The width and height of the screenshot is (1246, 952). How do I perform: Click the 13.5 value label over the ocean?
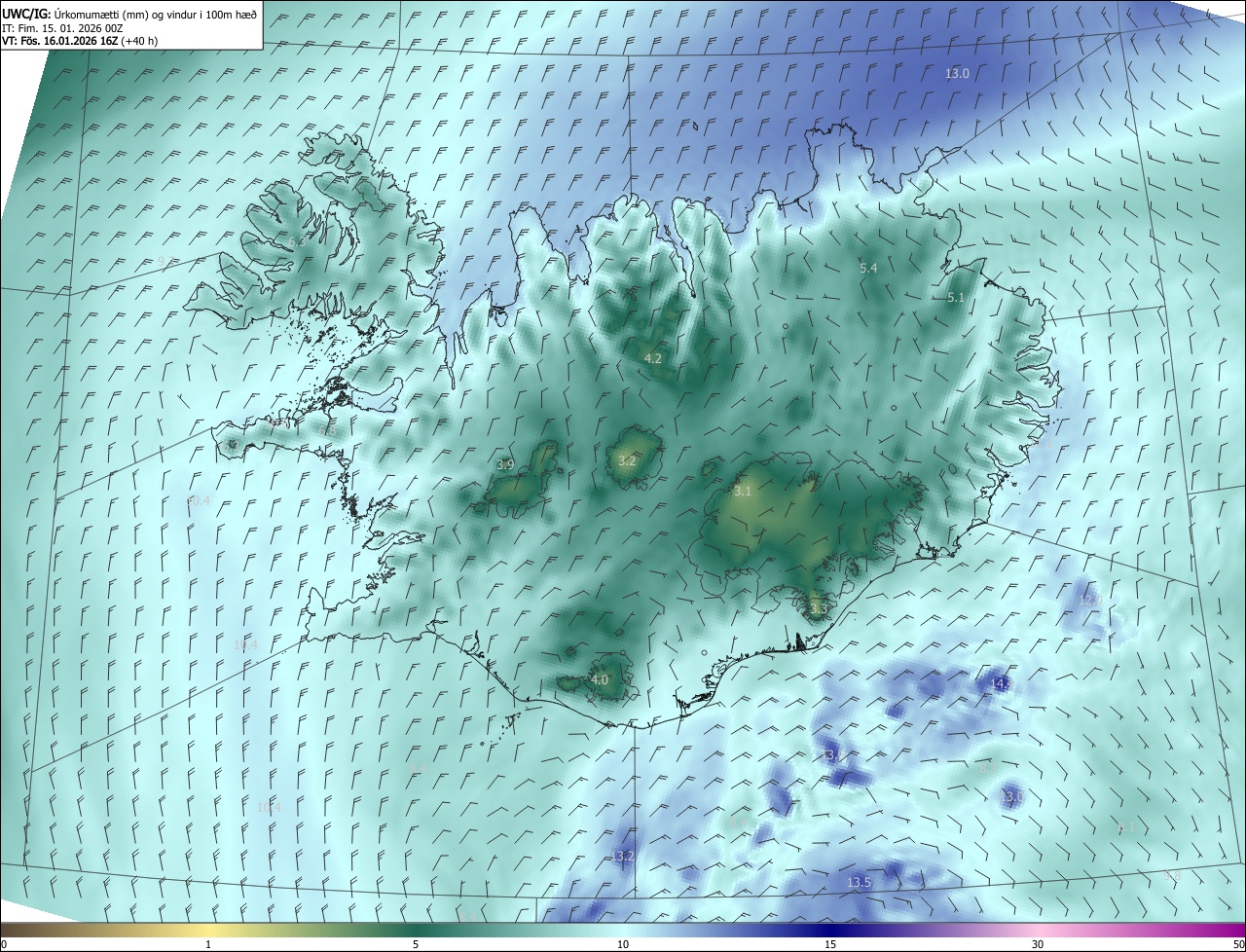point(859,882)
